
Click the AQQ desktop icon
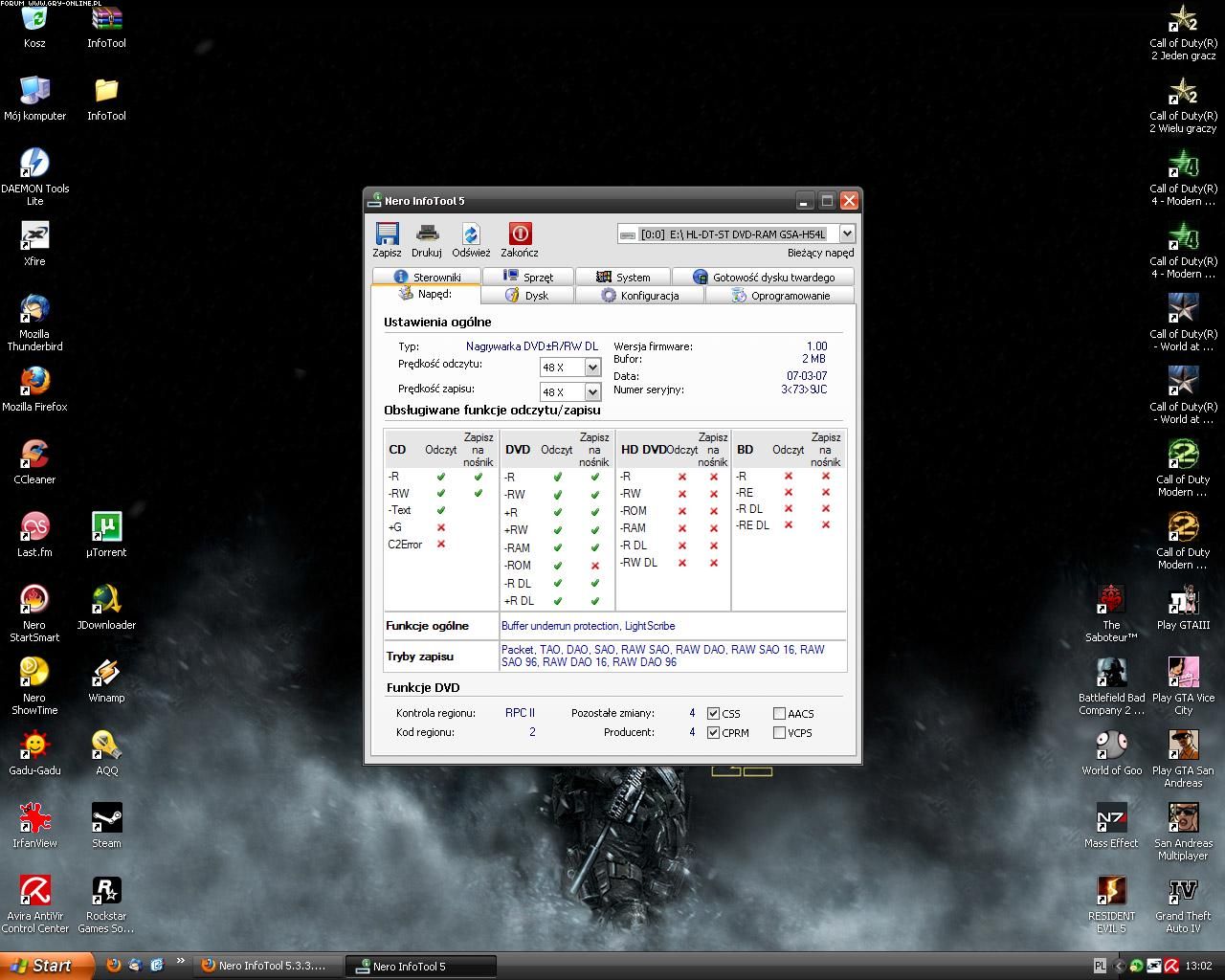coord(106,746)
